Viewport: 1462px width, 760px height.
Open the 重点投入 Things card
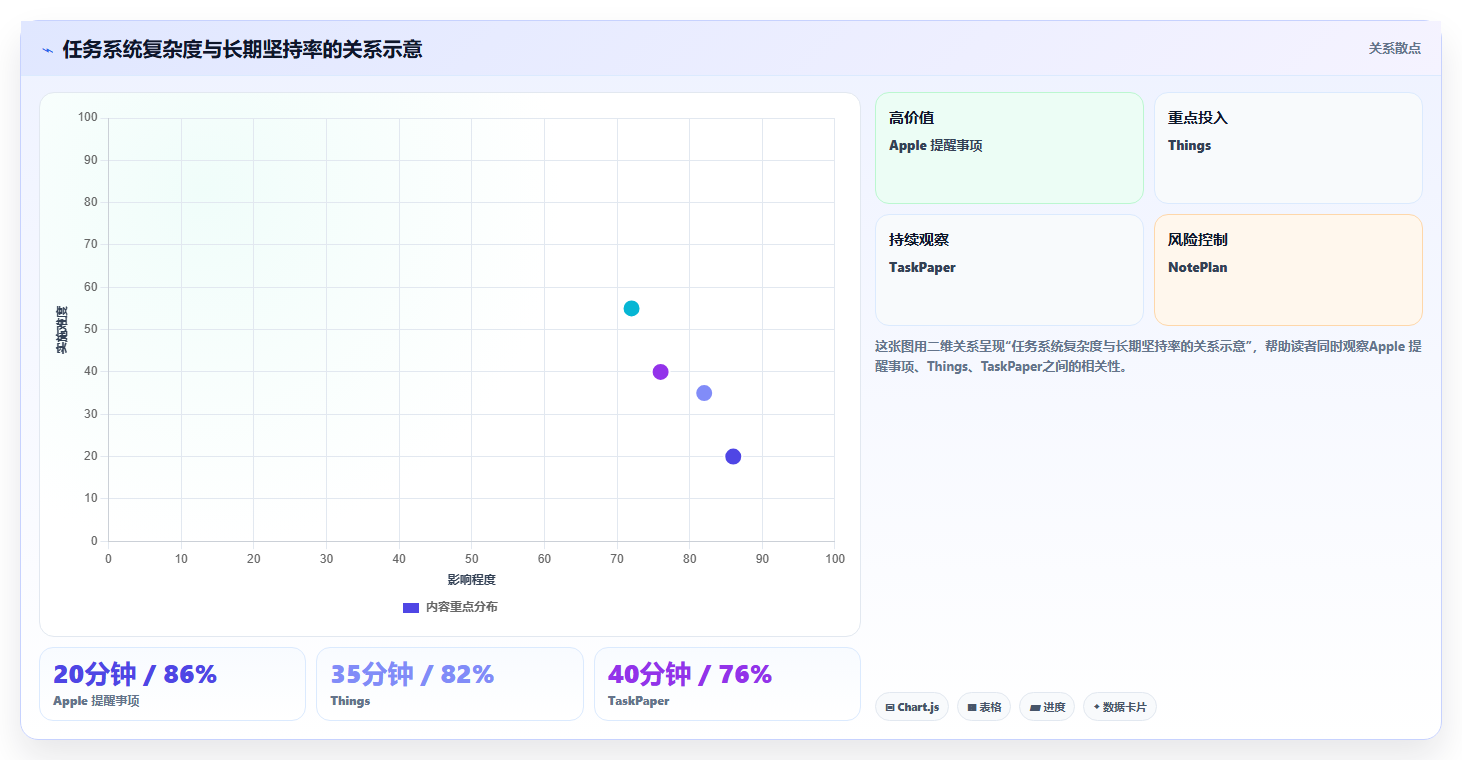click(1288, 148)
